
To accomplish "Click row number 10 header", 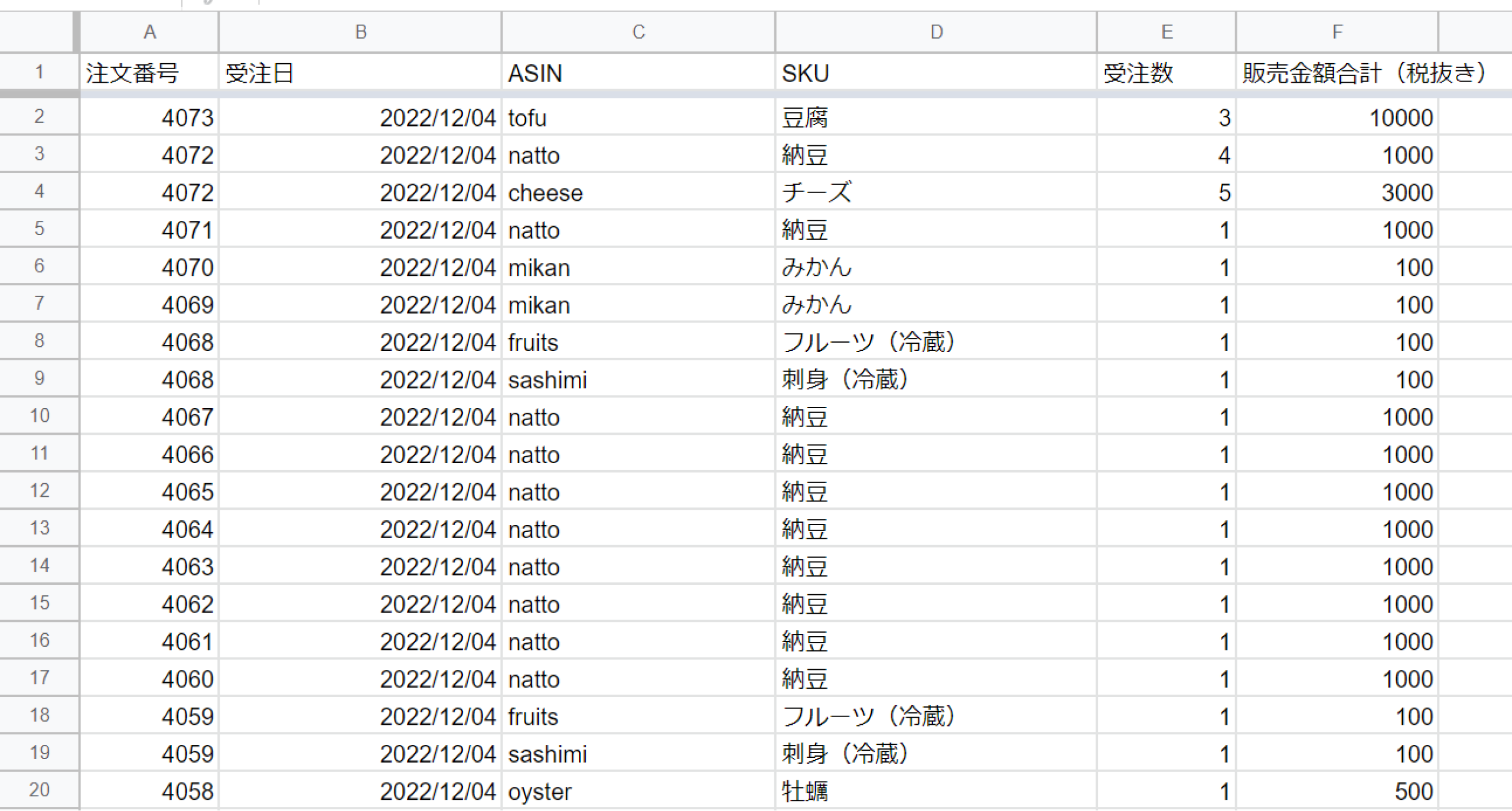I will [39, 416].
